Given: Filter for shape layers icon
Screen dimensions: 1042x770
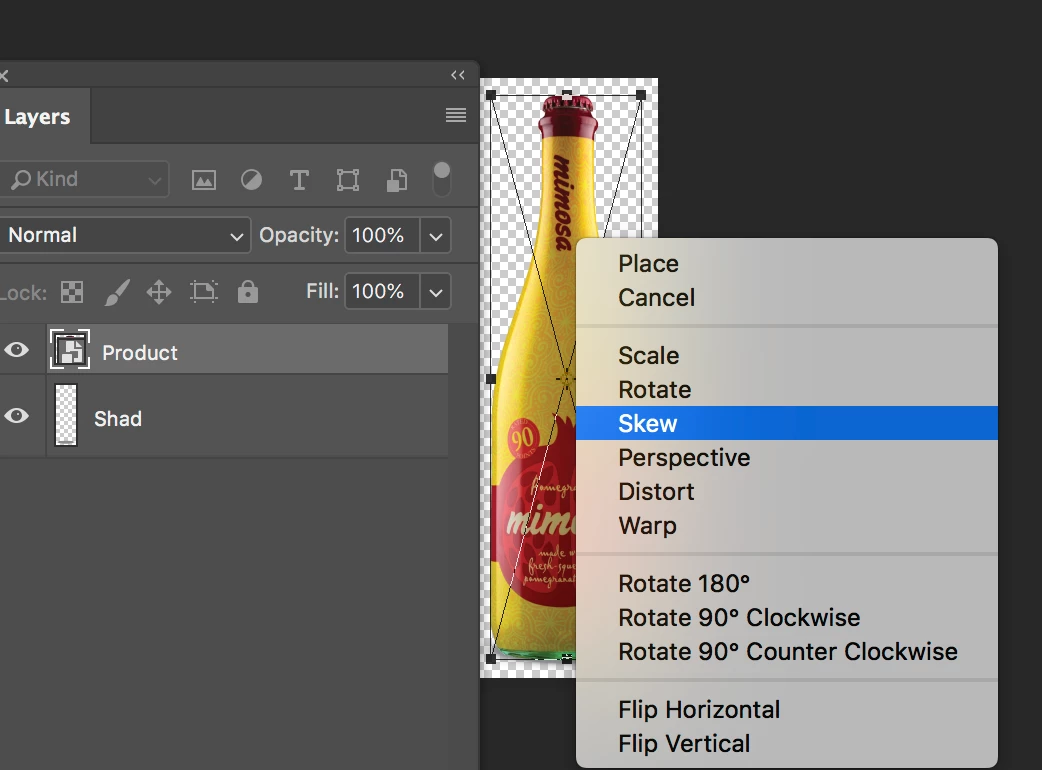Looking at the screenshot, I should tap(348, 180).
